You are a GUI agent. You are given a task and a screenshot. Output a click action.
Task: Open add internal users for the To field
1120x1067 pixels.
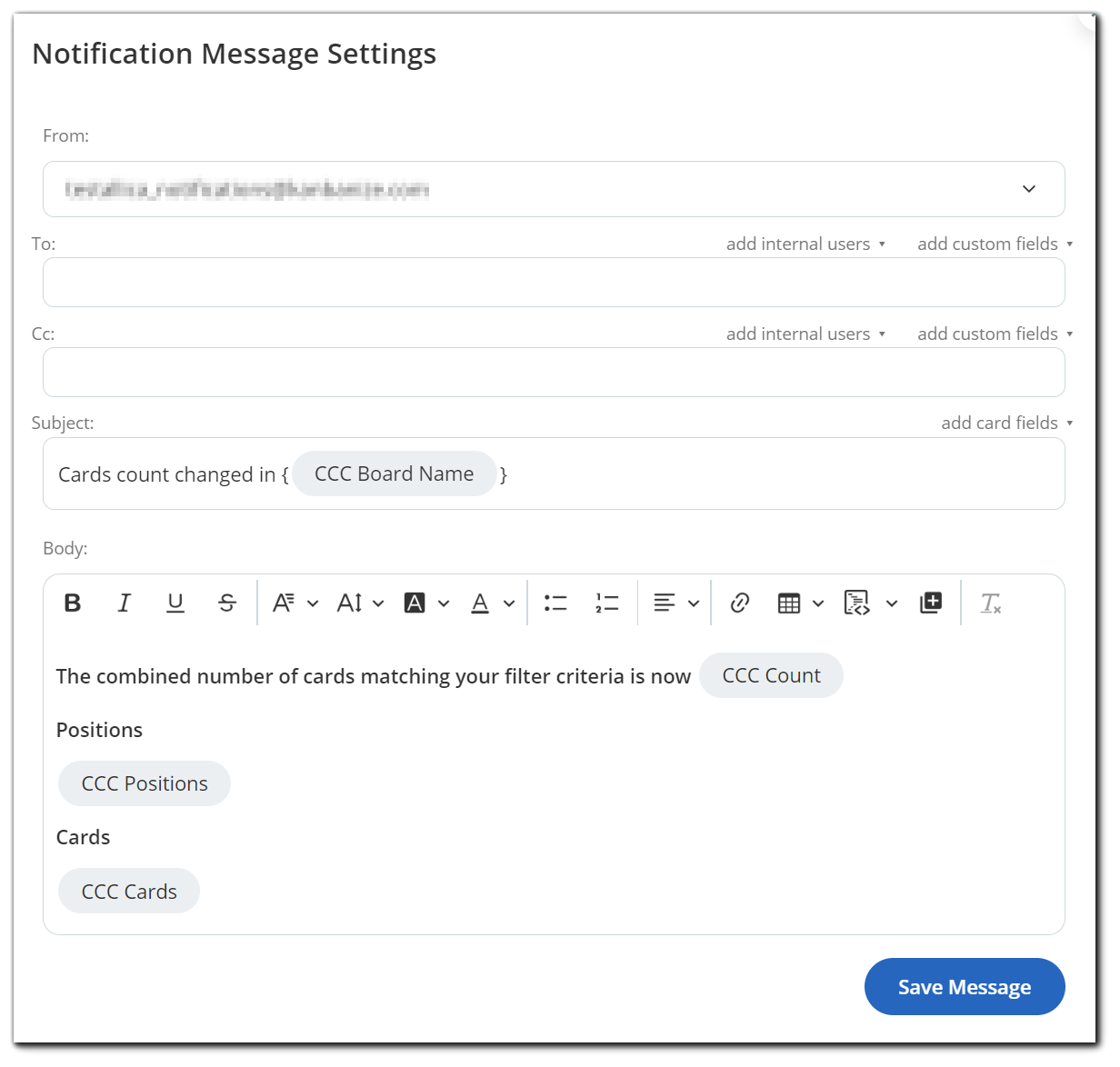click(805, 244)
